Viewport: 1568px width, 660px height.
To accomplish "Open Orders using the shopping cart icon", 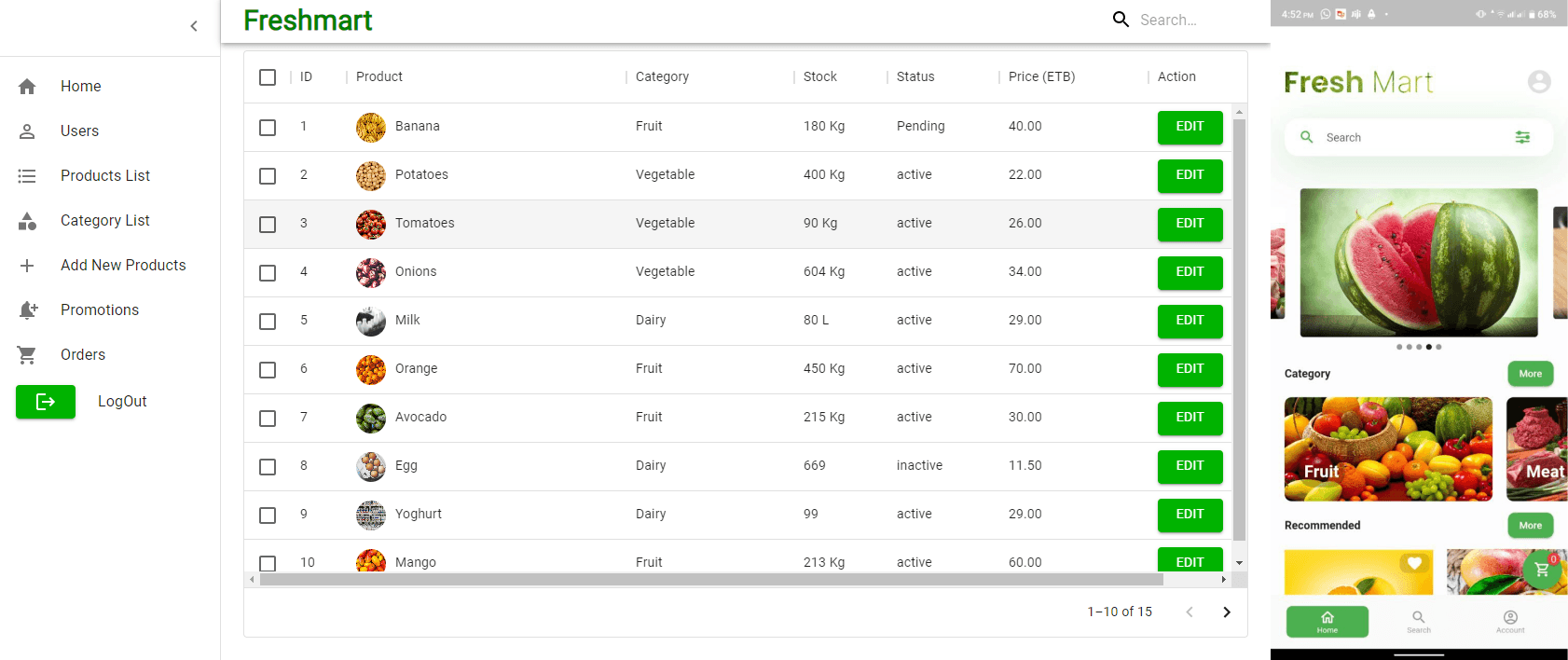I will click(x=27, y=355).
